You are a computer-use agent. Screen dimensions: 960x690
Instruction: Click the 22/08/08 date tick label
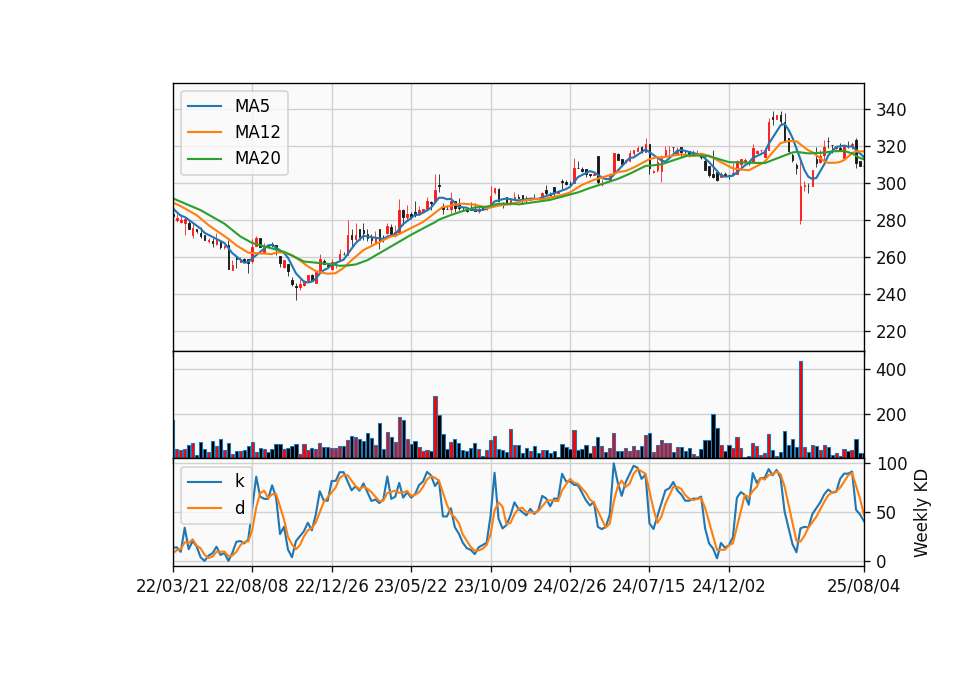point(252,586)
